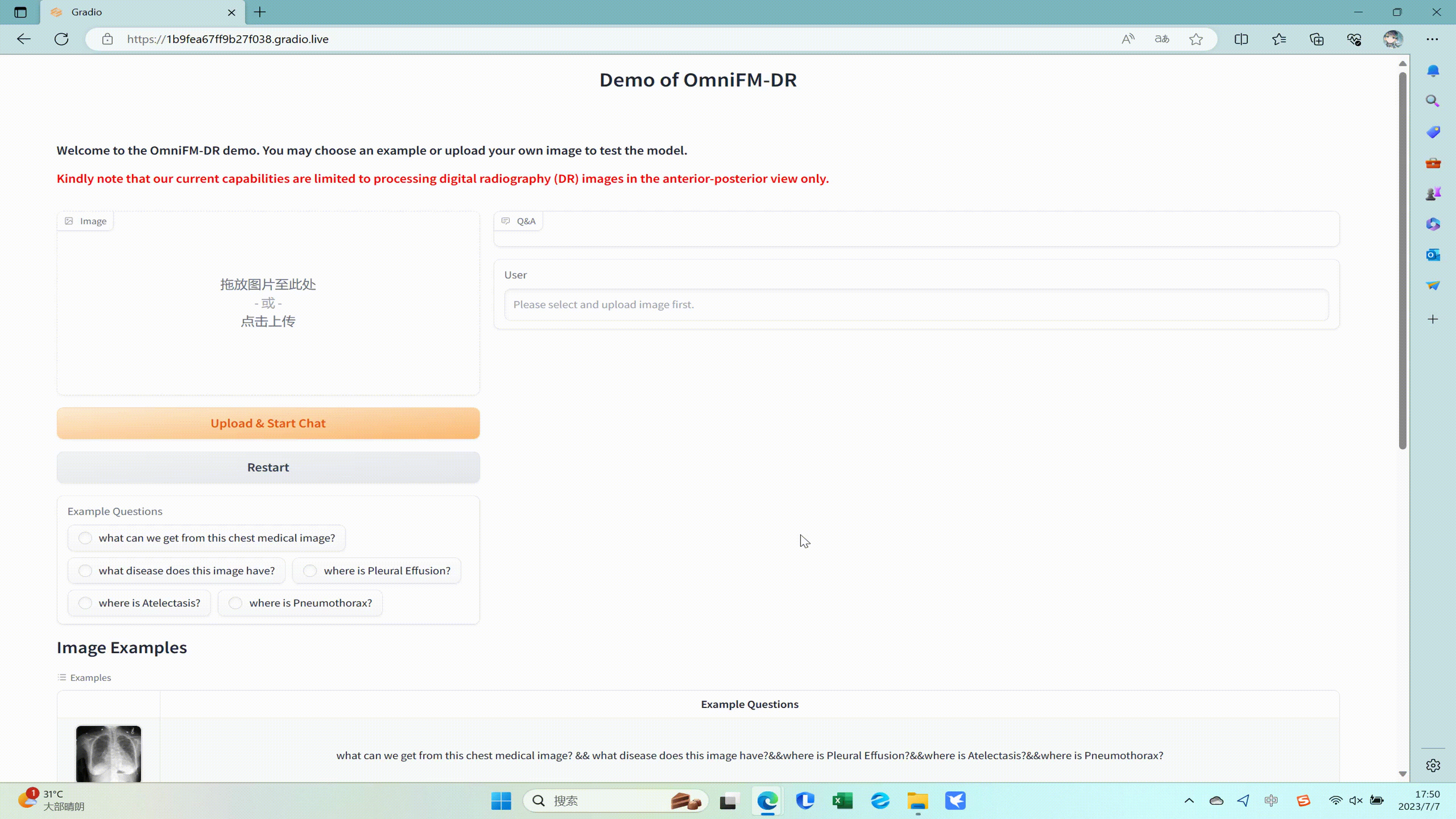Click the Read Aloud icon in address bar
The width and height of the screenshot is (1456, 819).
[x=1128, y=39]
